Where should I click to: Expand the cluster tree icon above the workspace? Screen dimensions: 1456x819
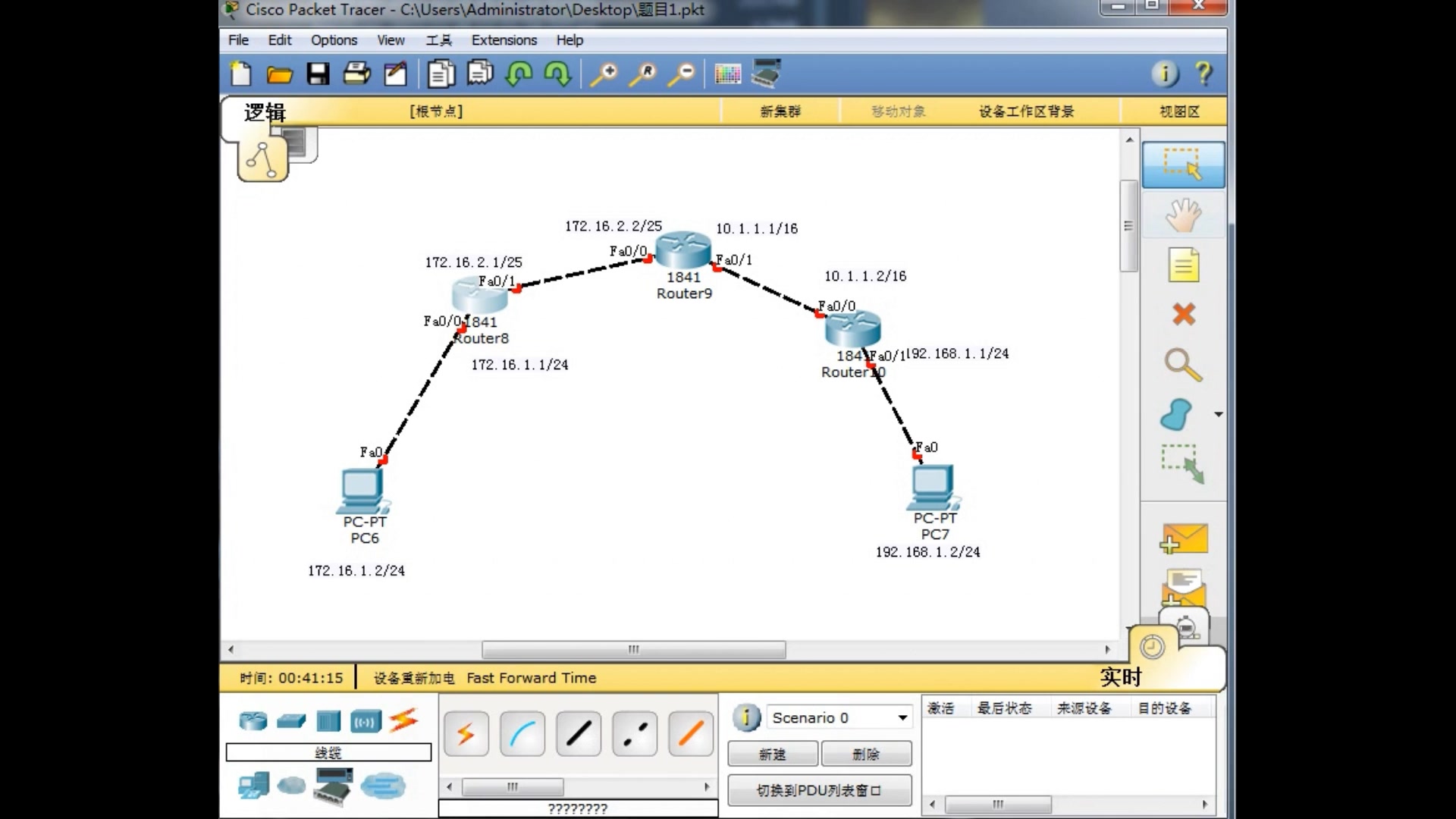[262, 159]
